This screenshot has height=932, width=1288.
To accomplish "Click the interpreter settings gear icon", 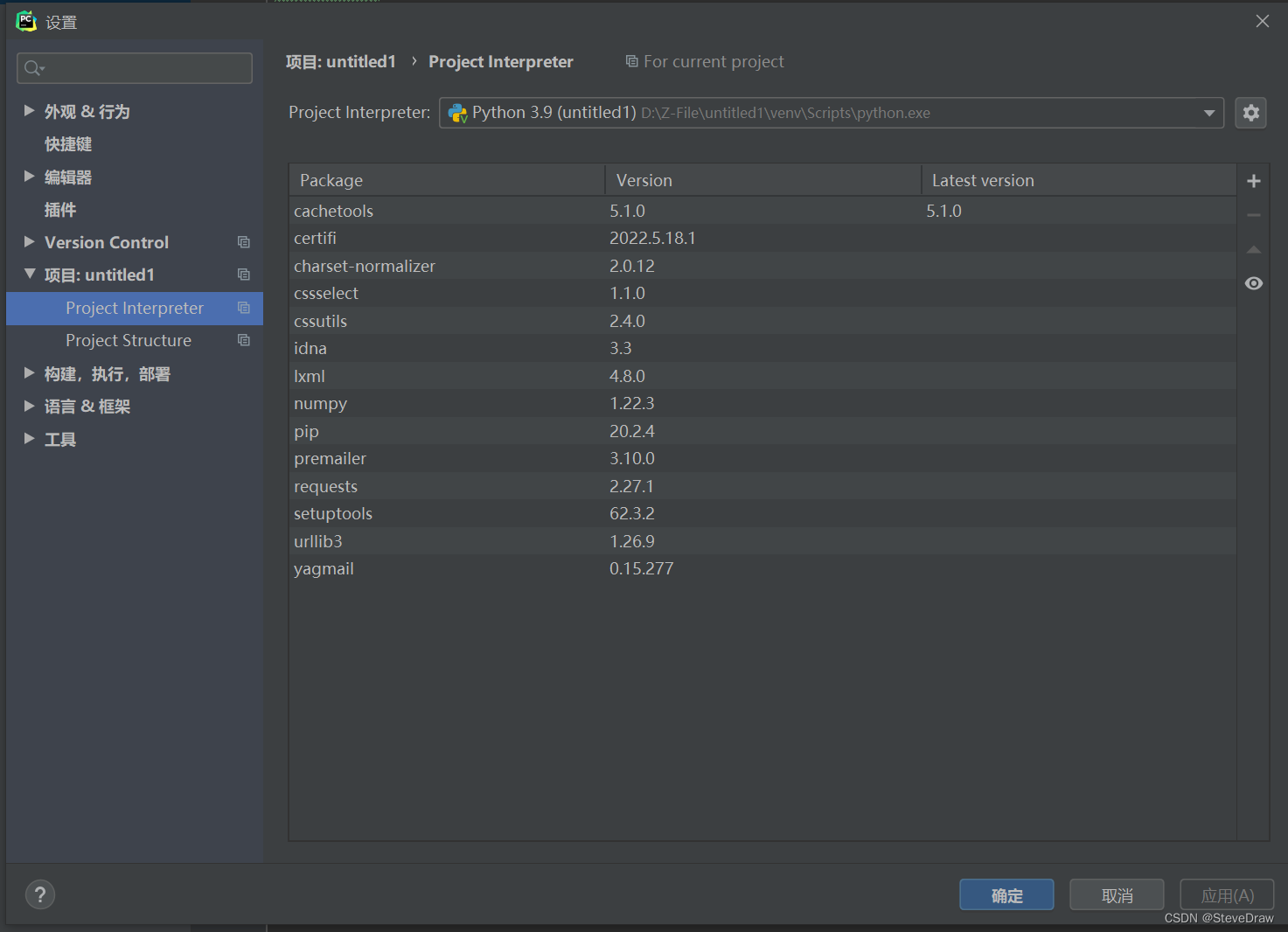I will point(1250,113).
